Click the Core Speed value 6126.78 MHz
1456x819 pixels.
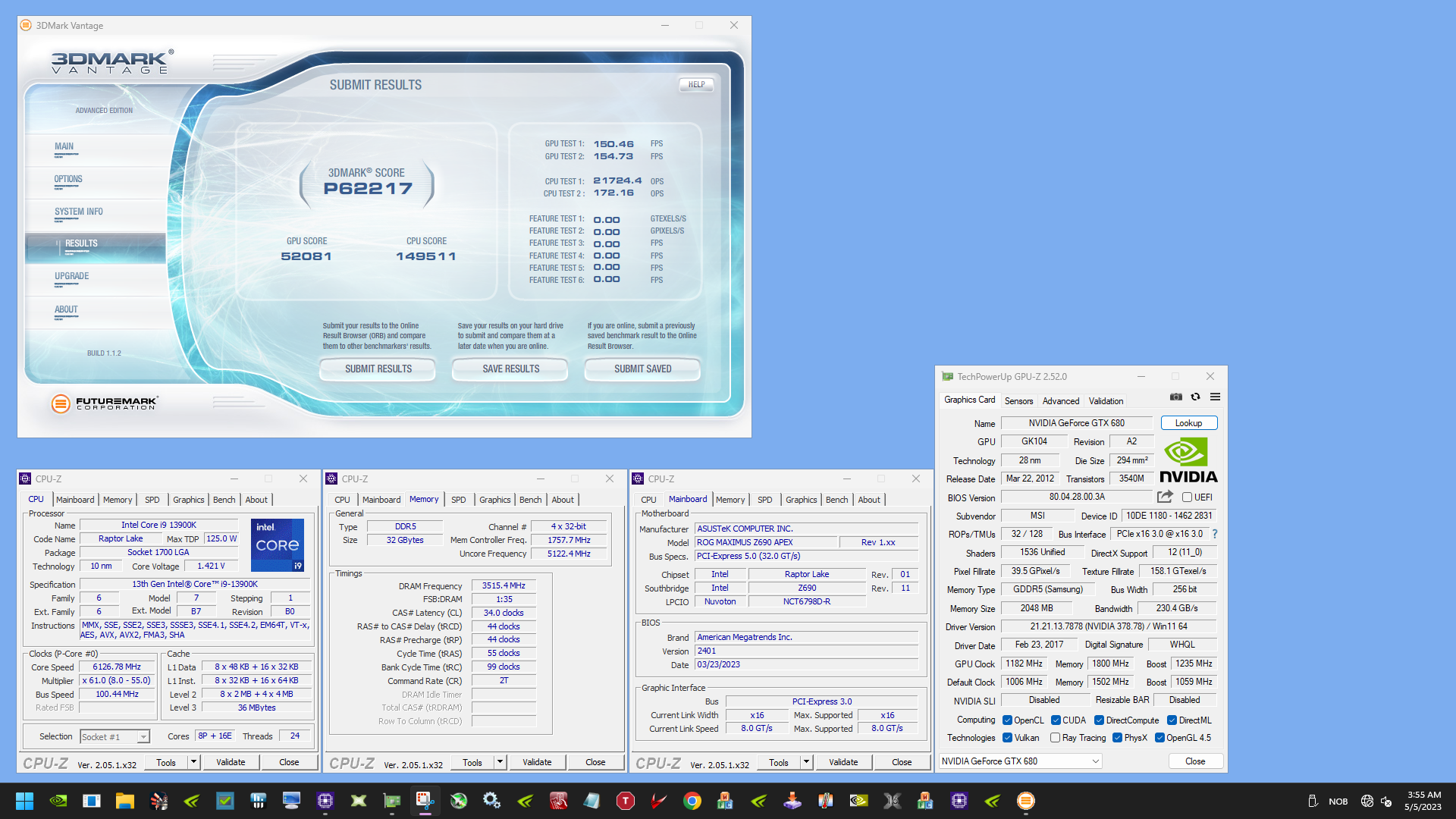[x=117, y=667]
